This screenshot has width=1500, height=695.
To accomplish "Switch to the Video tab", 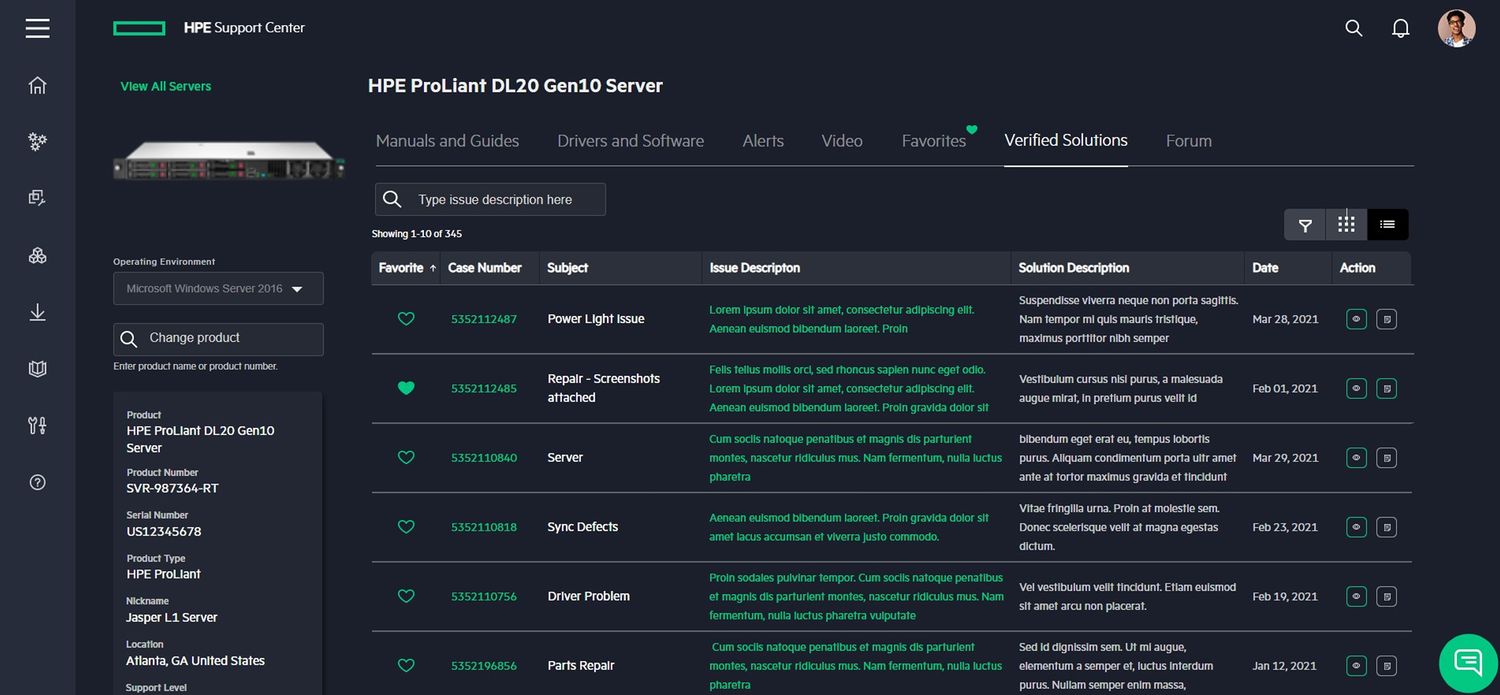I will [842, 141].
